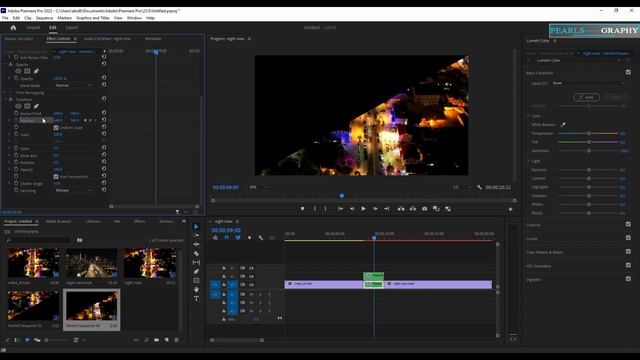Open the Media Browser panel tab
This screenshot has height=360, width=640.
(58, 221)
